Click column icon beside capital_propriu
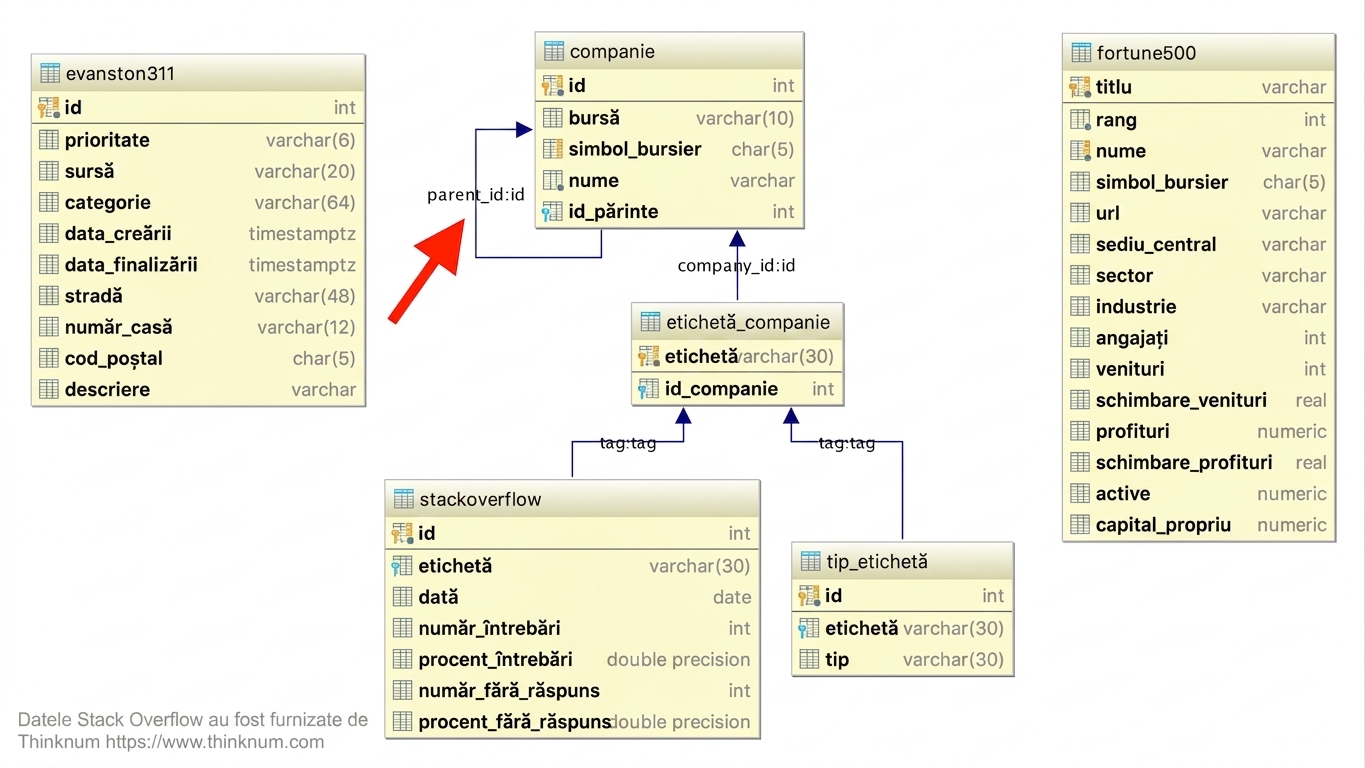The height and width of the screenshot is (768, 1365). [x=1080, y=524]
